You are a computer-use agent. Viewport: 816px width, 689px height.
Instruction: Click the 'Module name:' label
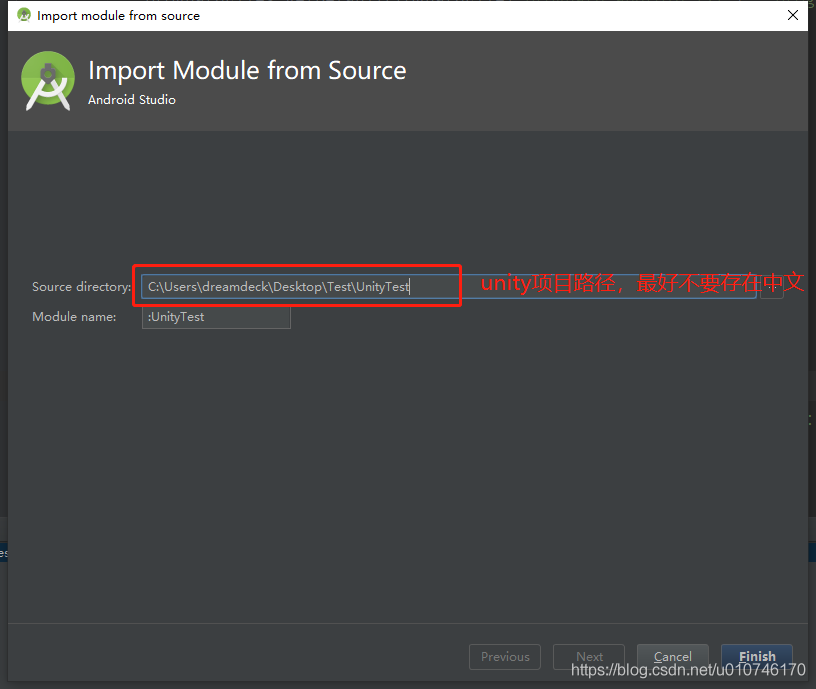click(x=74, y=317)
